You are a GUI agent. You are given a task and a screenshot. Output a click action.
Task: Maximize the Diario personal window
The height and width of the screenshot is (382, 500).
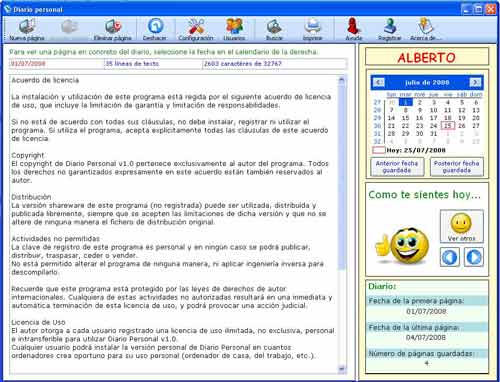[x=479, y=9]
